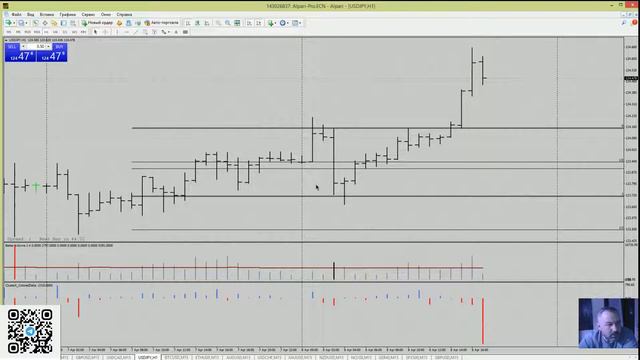Toggle the Авто-торговля button
Screen dimensions: 640x360
tap(161, 23)
